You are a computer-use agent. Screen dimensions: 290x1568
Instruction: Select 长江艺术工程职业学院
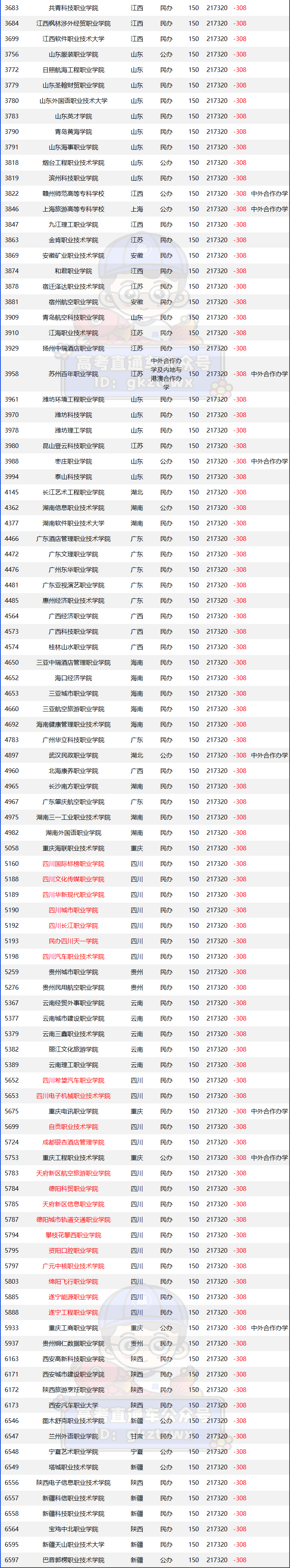tap(73, 492)
